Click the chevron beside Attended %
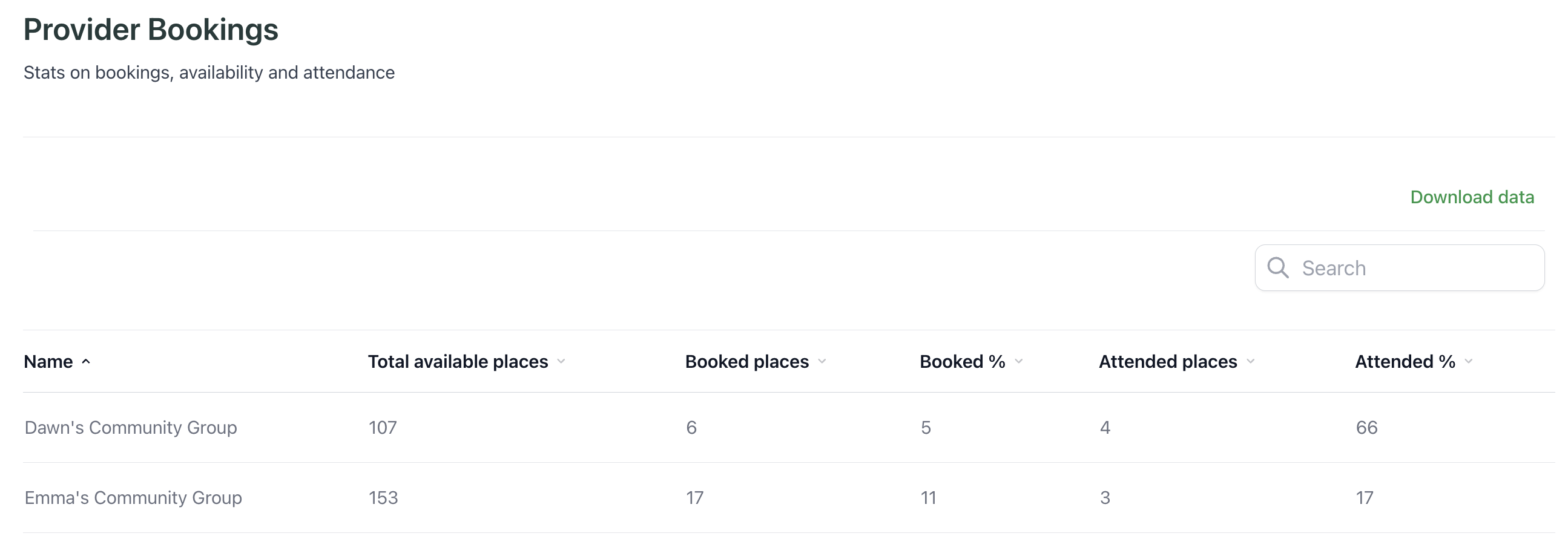Viewport: 1568px width, 536px height. (1469, 361)
